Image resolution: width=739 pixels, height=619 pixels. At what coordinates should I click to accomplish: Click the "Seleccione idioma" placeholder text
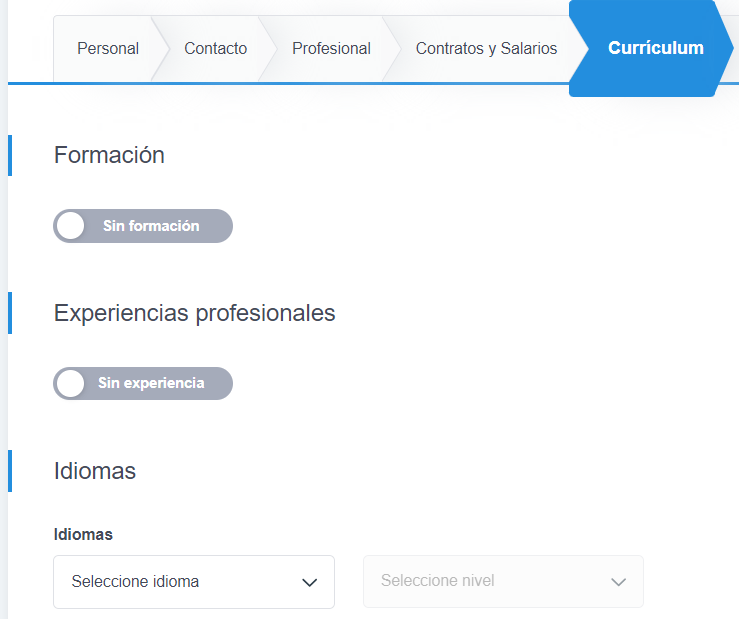click(x=135, y=582)
